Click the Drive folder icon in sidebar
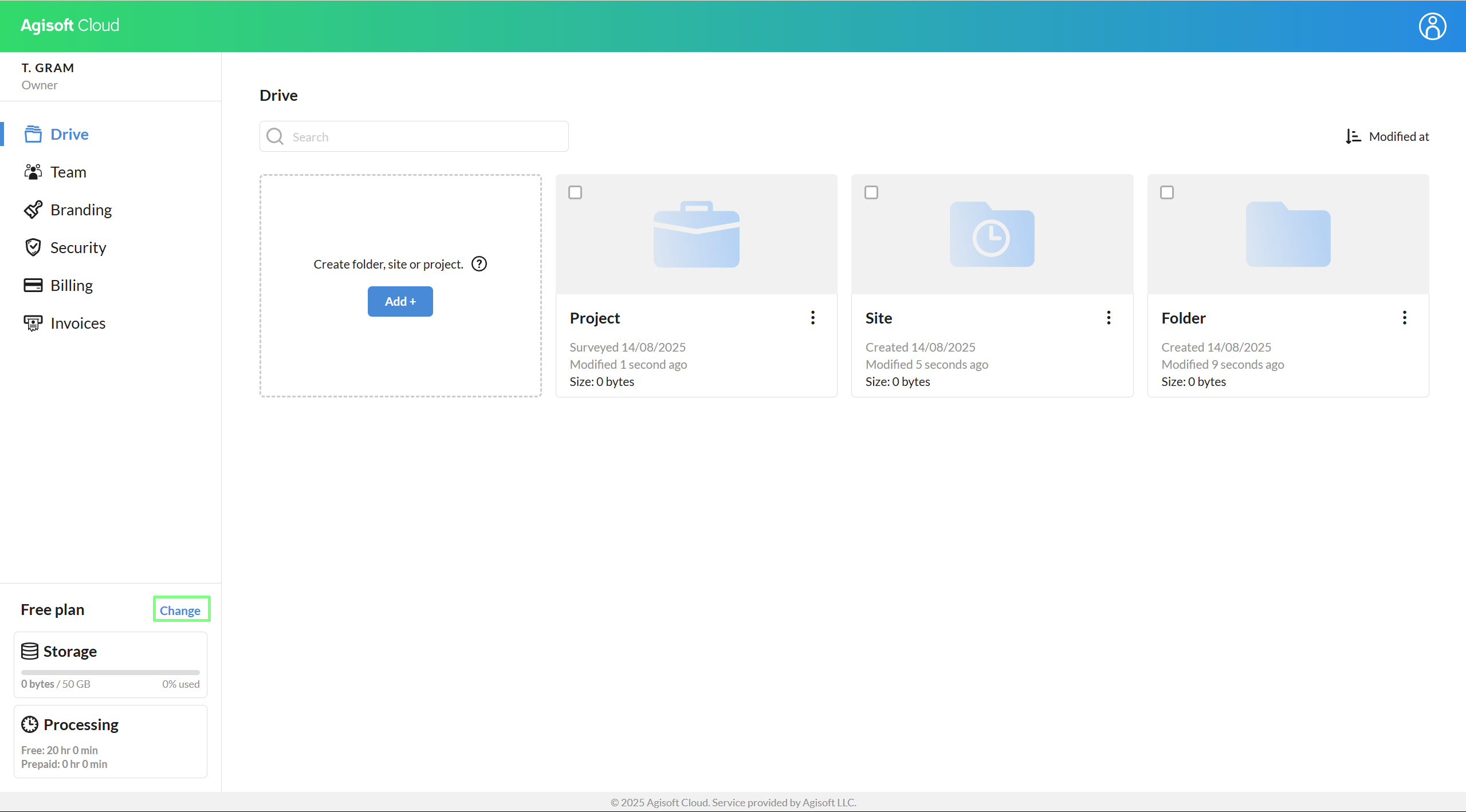Image resolution: width=1466 pixels, height=812 pixels. [x=33, y=134]
